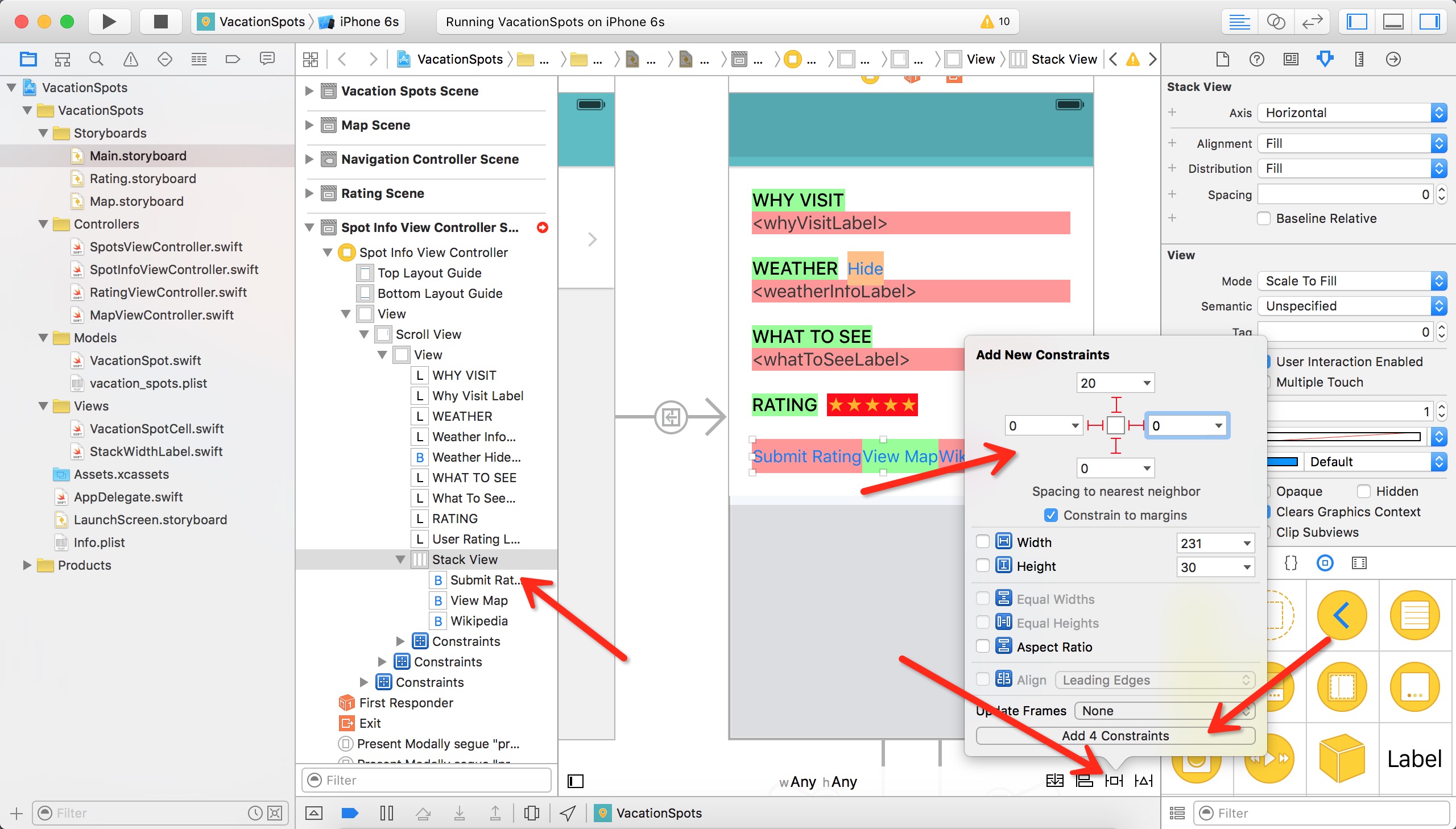
Task: Enable the Width constraint checkbox
Action: (x=982, y=541)
